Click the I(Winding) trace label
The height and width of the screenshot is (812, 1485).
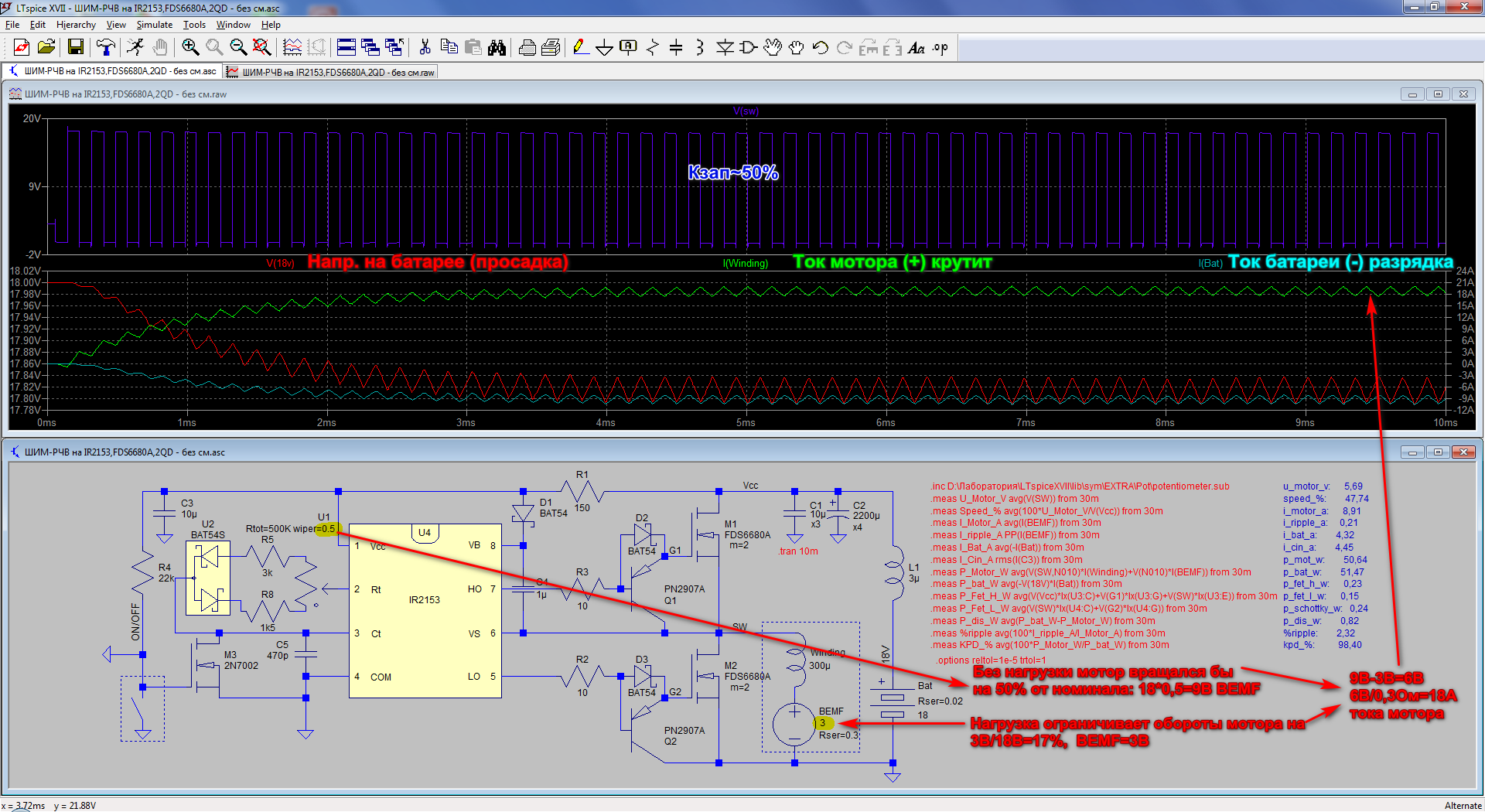[x=746, y=264]
